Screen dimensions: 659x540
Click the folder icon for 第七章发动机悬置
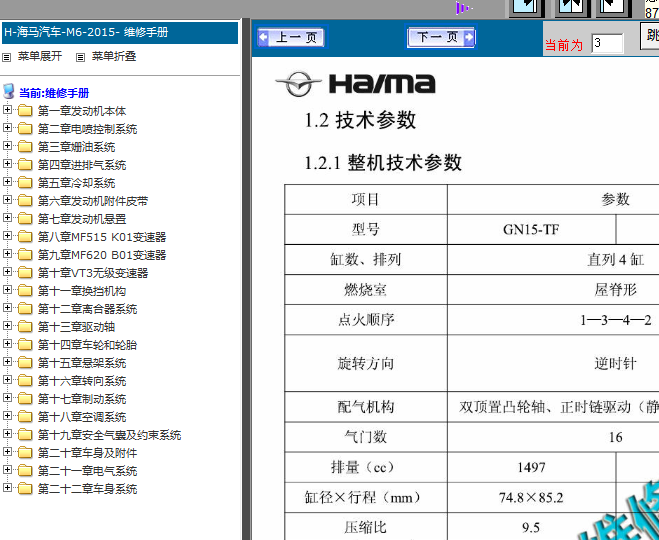(x=25, y=219)
